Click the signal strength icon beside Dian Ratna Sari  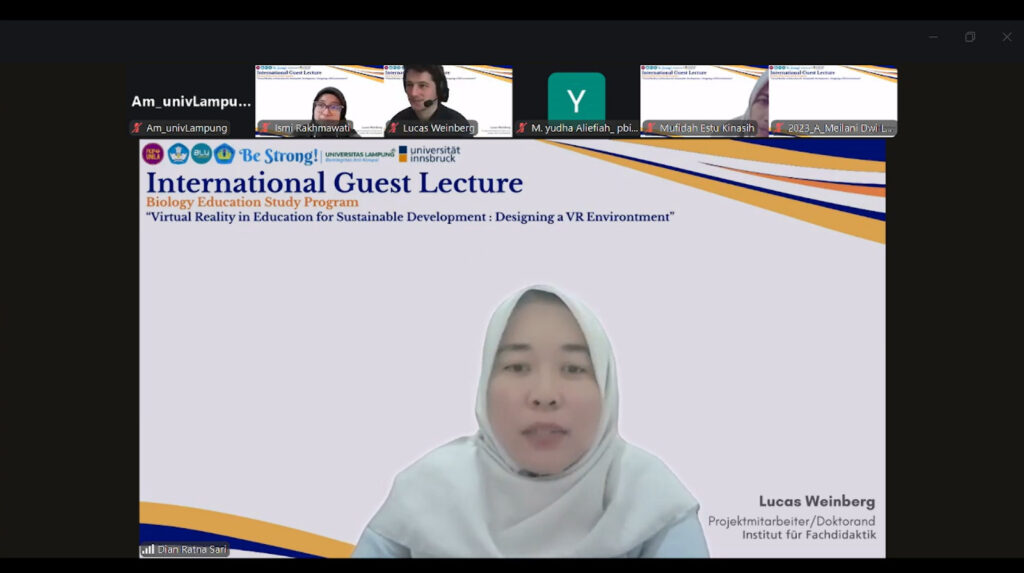tap(148, 549)
